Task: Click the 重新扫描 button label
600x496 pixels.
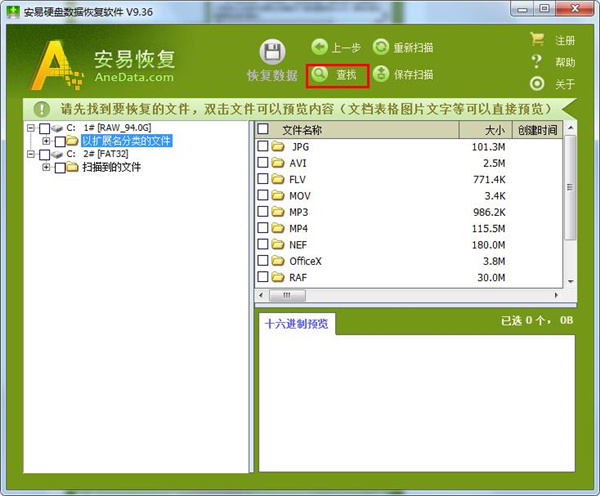Action: click(414, 47)
